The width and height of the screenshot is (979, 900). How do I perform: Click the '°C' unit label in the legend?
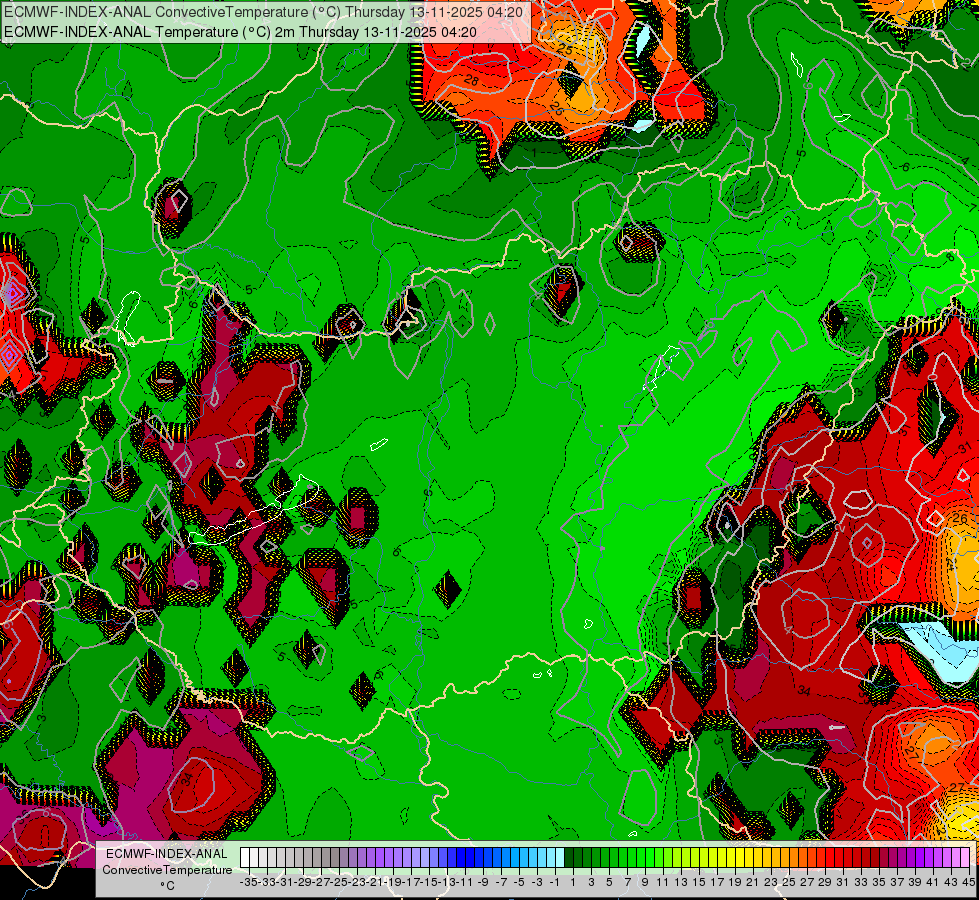coord(167,886)
